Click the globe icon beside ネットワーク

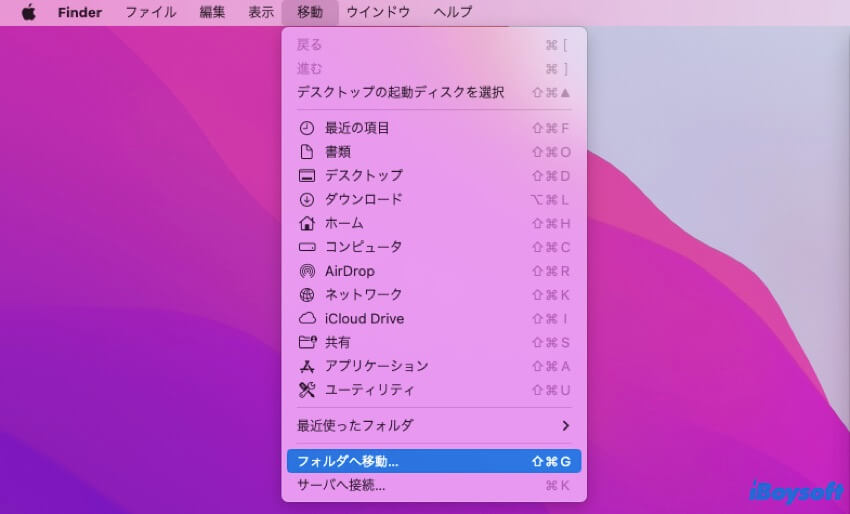tap(307, 294)
